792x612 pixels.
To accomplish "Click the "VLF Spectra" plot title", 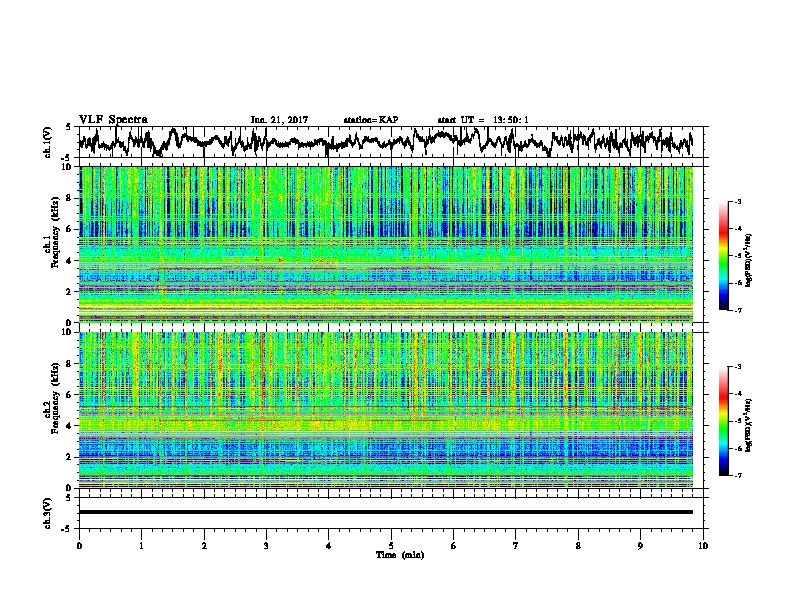I will 113,120.
